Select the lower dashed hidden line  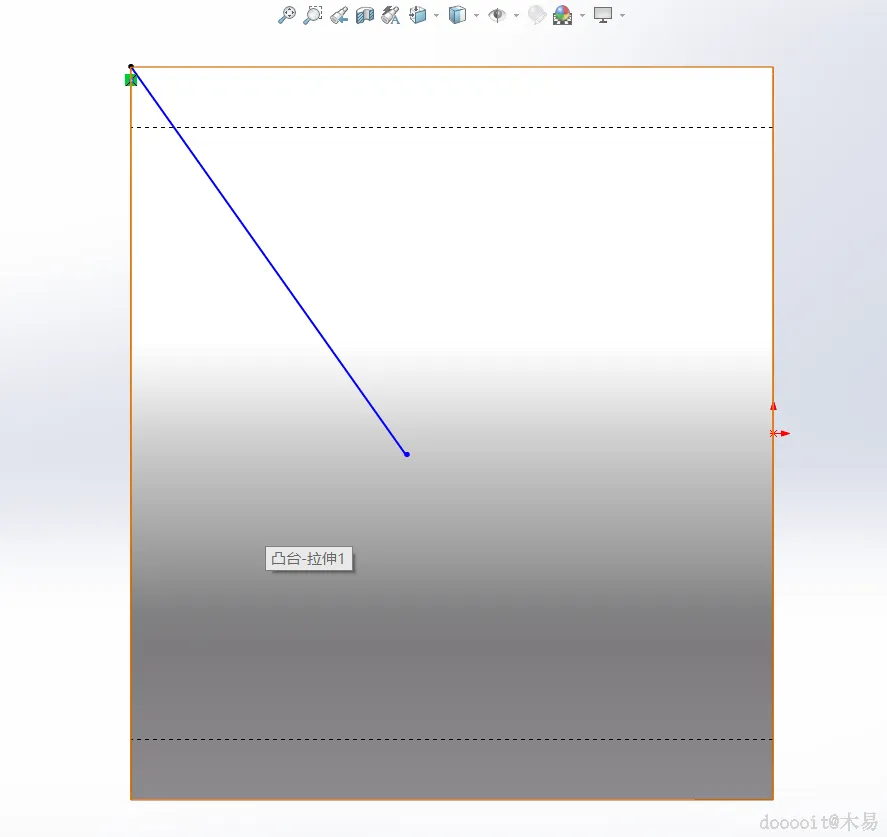tap(452, 739)
